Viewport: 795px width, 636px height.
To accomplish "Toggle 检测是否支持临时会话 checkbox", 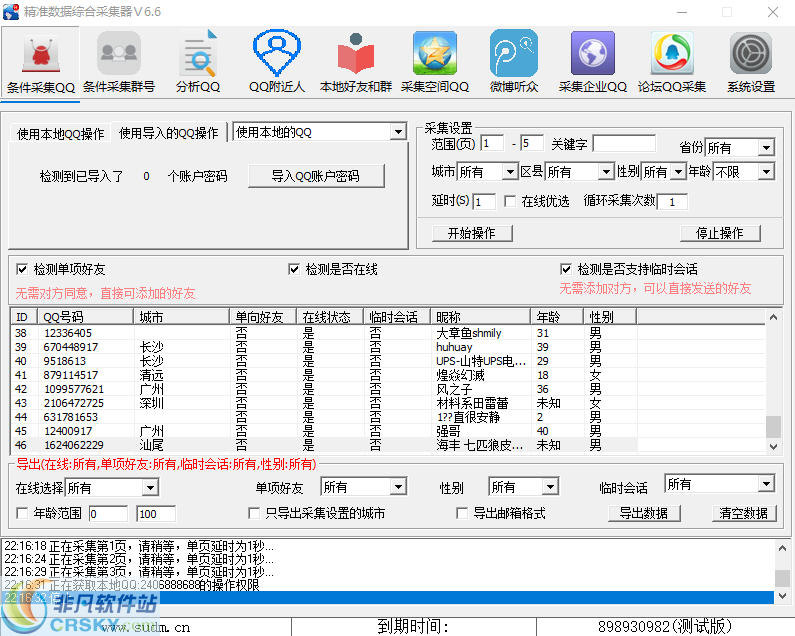I will pyautogui.click(x=566, y=269).
